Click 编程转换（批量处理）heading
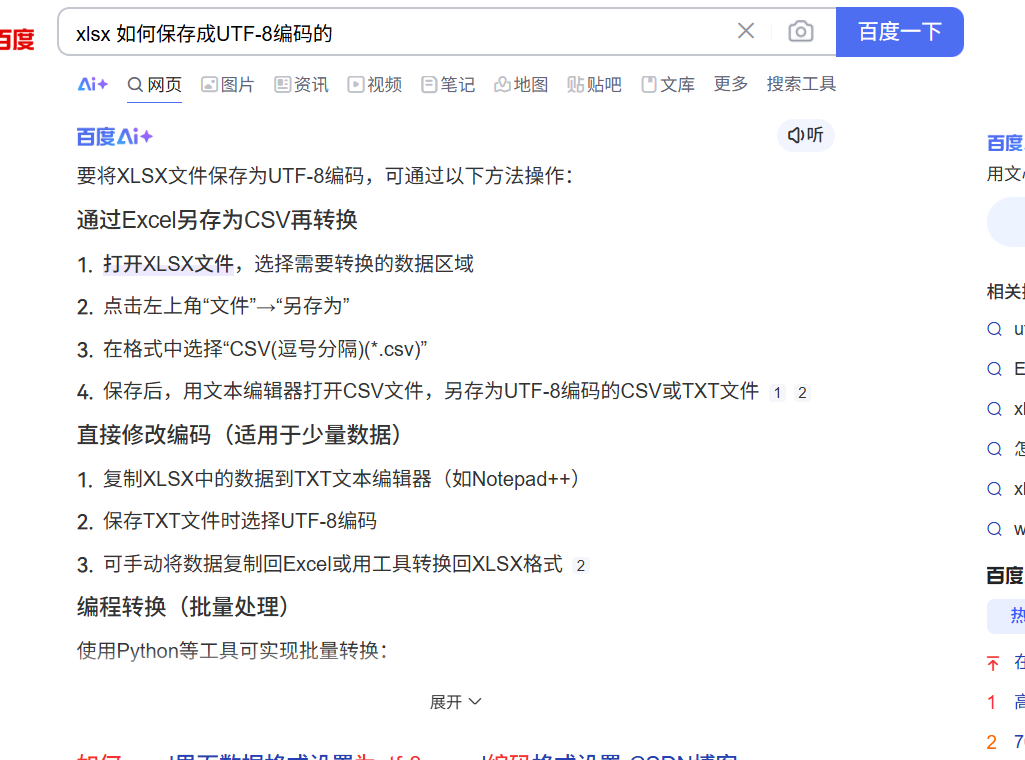The width and height of the screenshot is (1025, 760). coord(183,606)
